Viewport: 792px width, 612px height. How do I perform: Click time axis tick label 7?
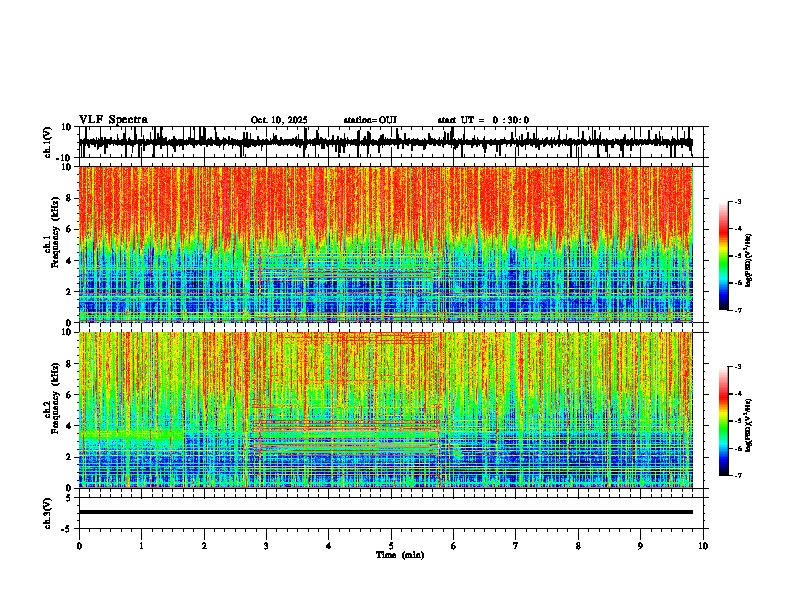click(x=516, y=546)
